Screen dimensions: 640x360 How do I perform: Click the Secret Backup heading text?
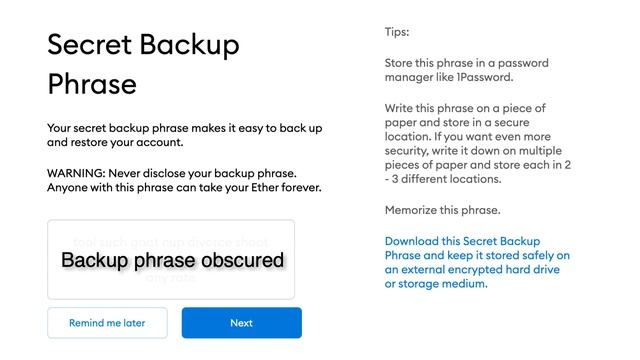coord(143,45)
